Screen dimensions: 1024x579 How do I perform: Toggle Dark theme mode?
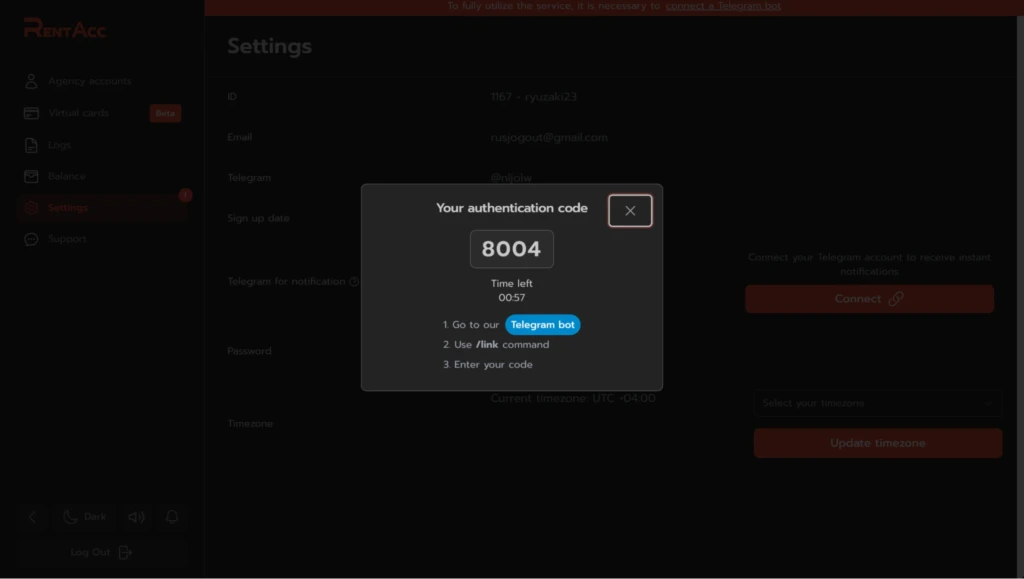tap(85, 517)
